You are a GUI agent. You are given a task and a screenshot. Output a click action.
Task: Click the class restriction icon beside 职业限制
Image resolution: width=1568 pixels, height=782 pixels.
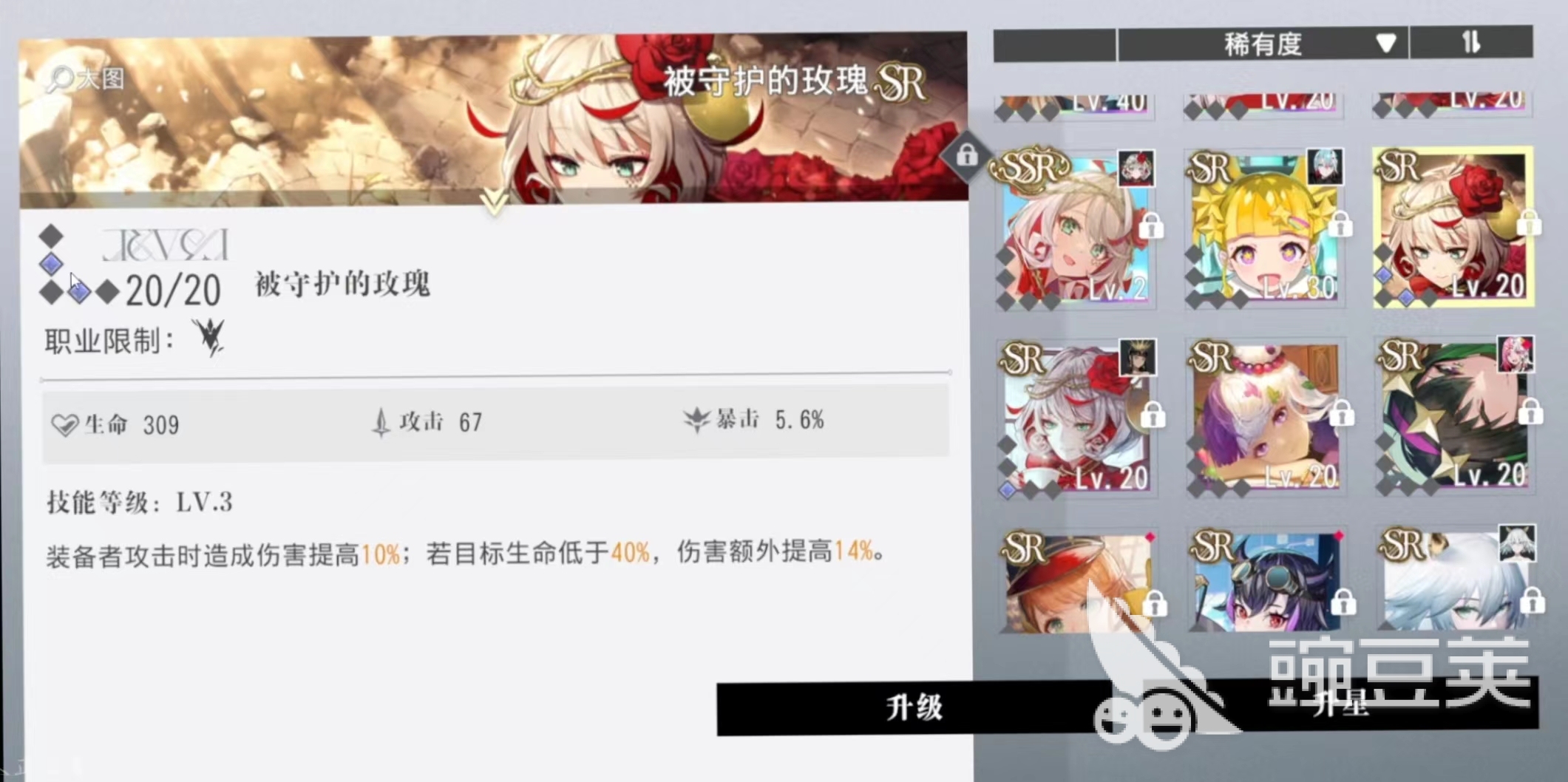click(209, 338)
